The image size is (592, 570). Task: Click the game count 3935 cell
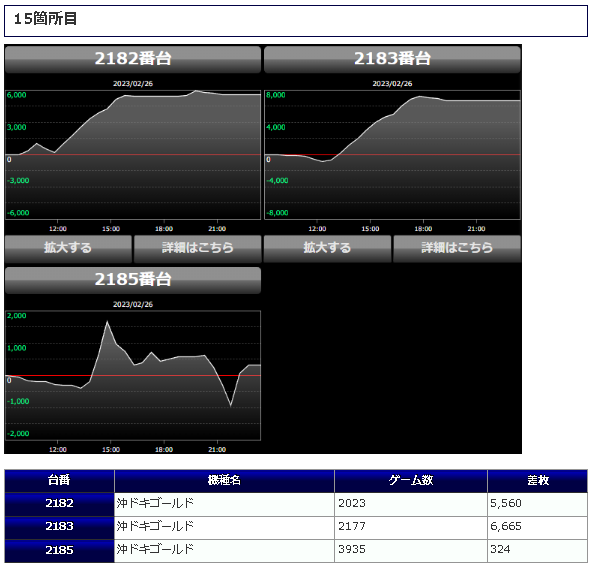(411, 550)
